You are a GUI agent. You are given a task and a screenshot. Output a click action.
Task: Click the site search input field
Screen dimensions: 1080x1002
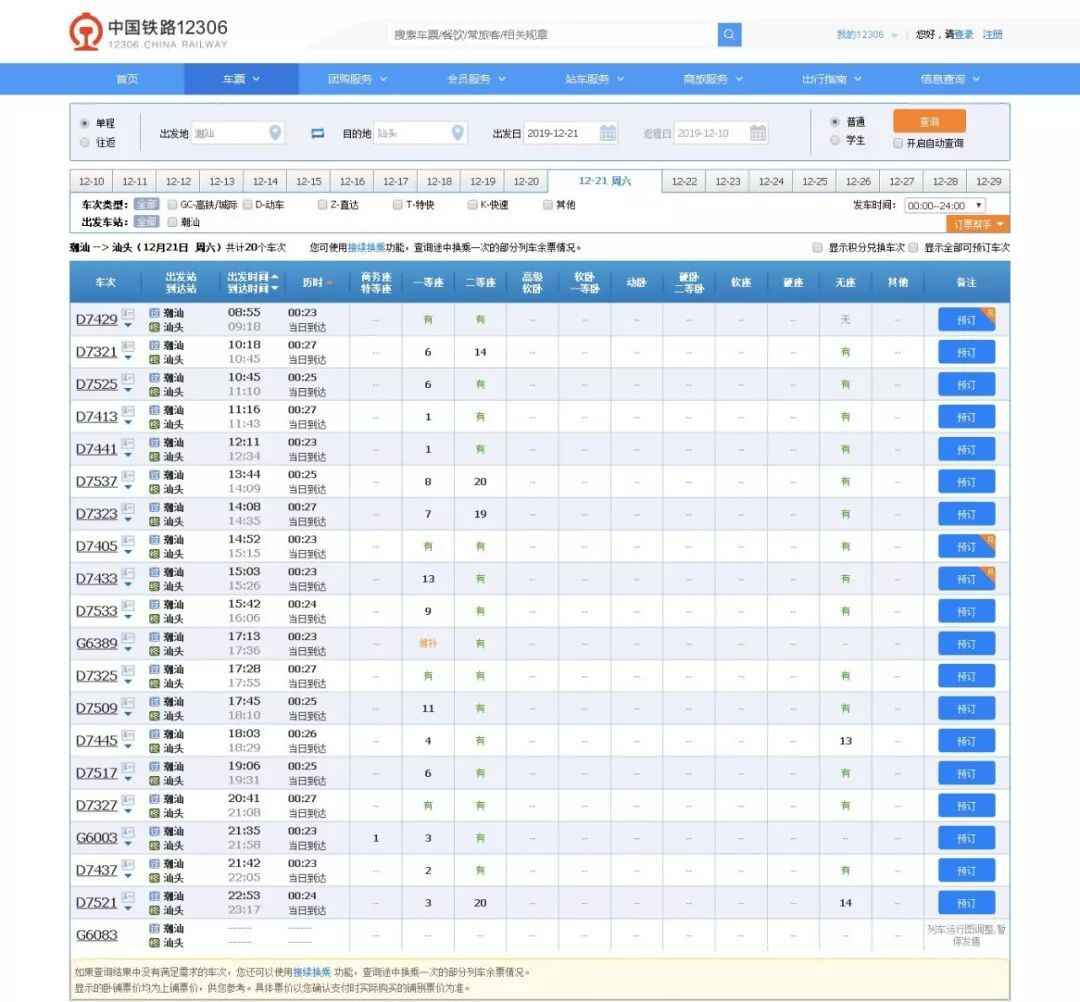point(552,35)
